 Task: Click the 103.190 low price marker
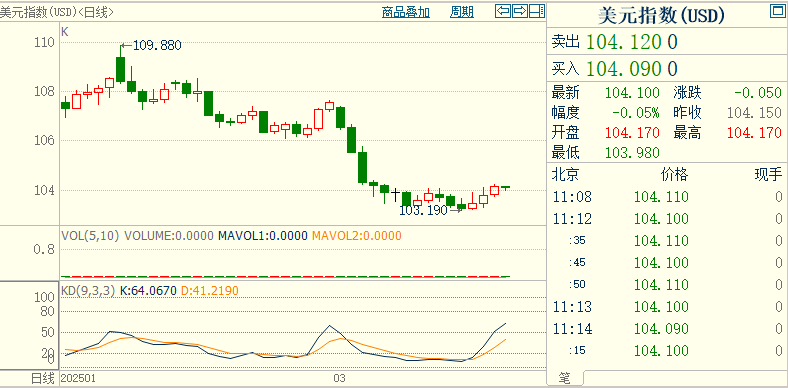(424, 211)
